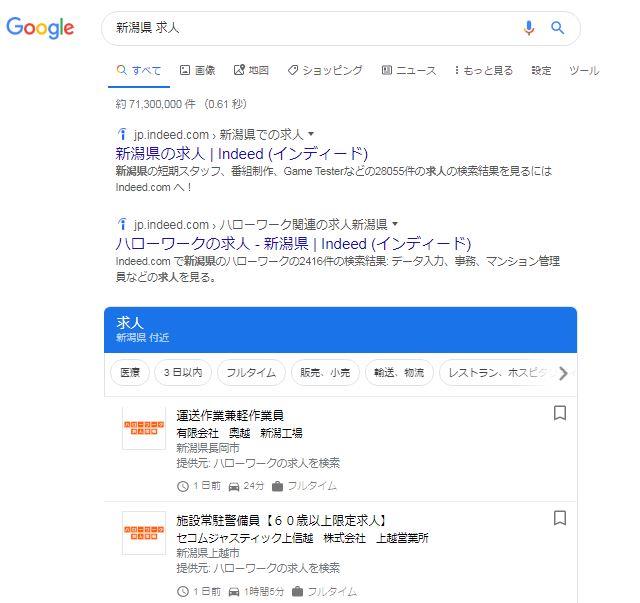
Task: Open the もっと見る more menu
Action: [483, 71]
